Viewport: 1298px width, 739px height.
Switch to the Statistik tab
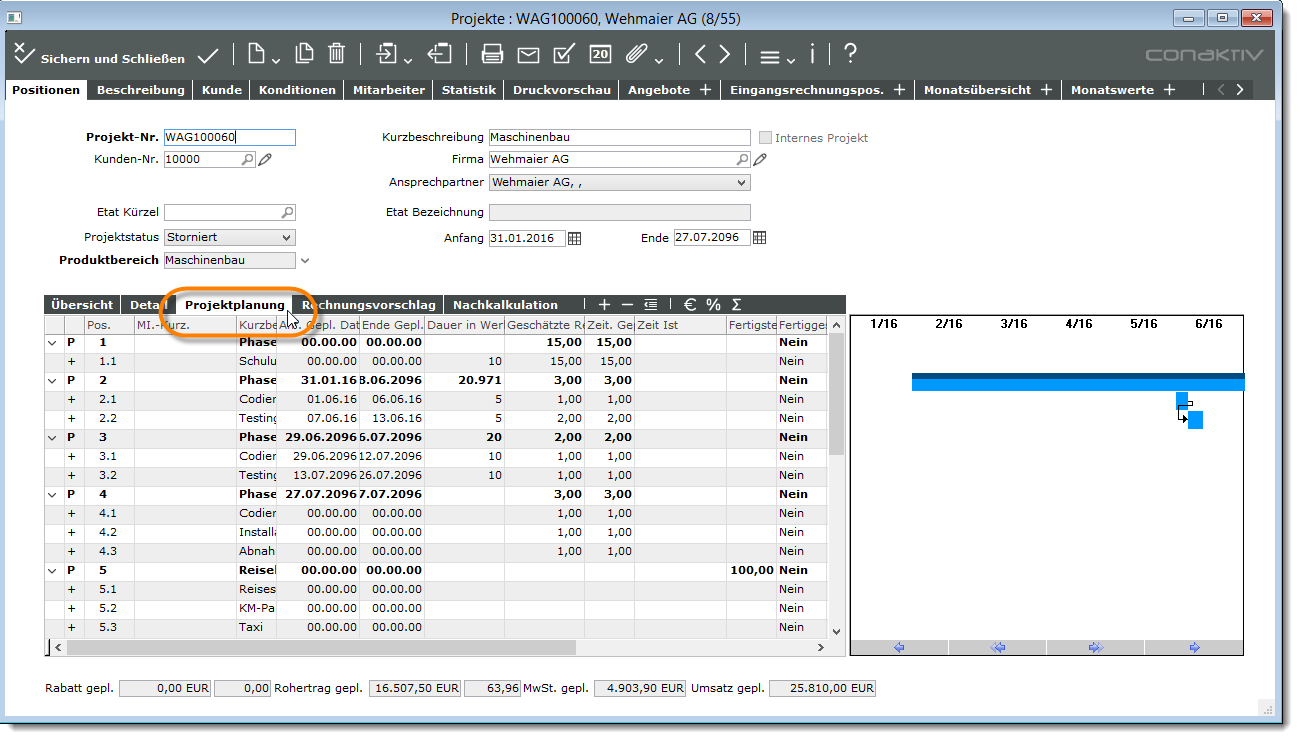coord(469,90)
